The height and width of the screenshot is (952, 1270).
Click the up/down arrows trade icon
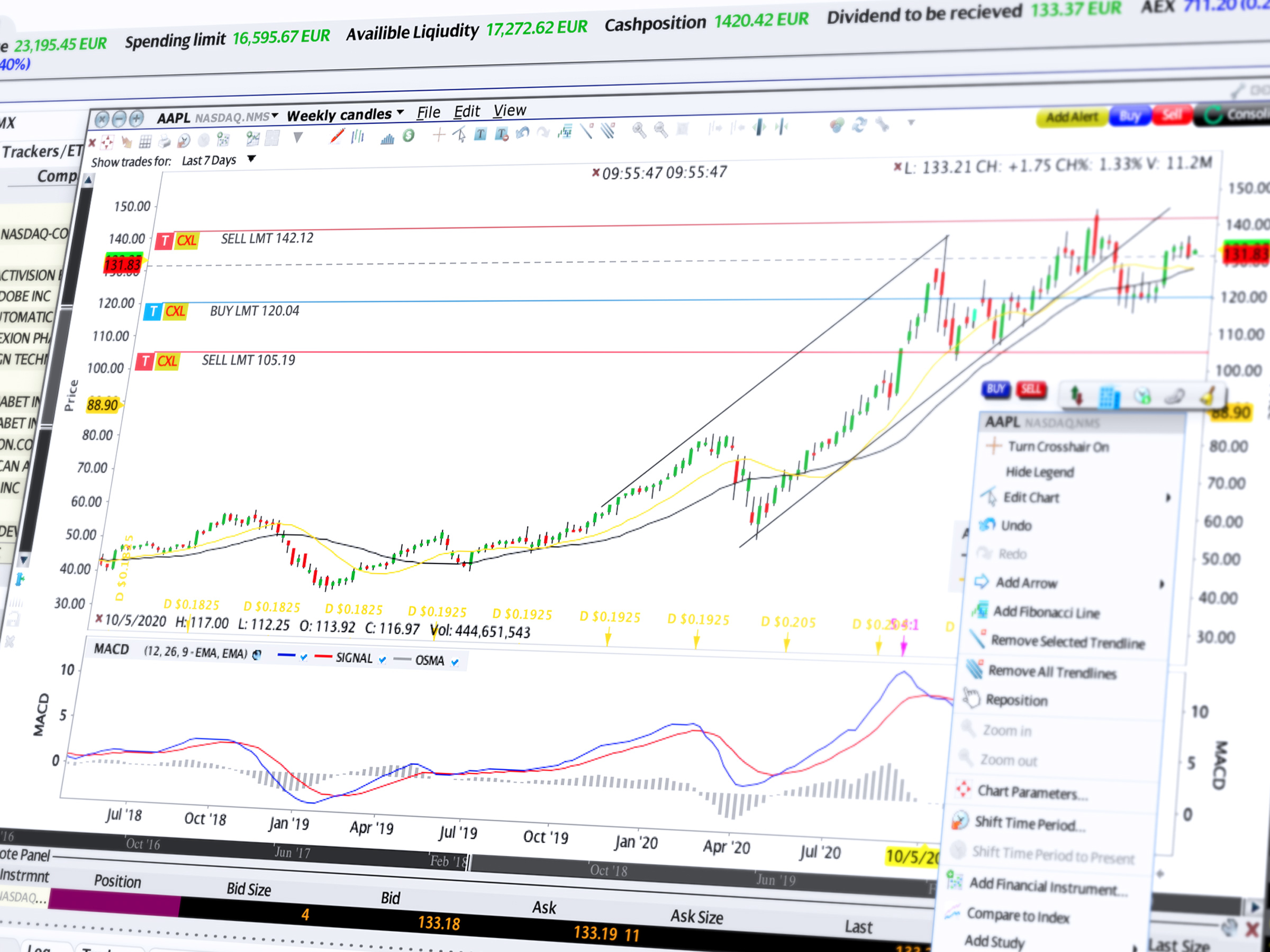coord(1076,395)
